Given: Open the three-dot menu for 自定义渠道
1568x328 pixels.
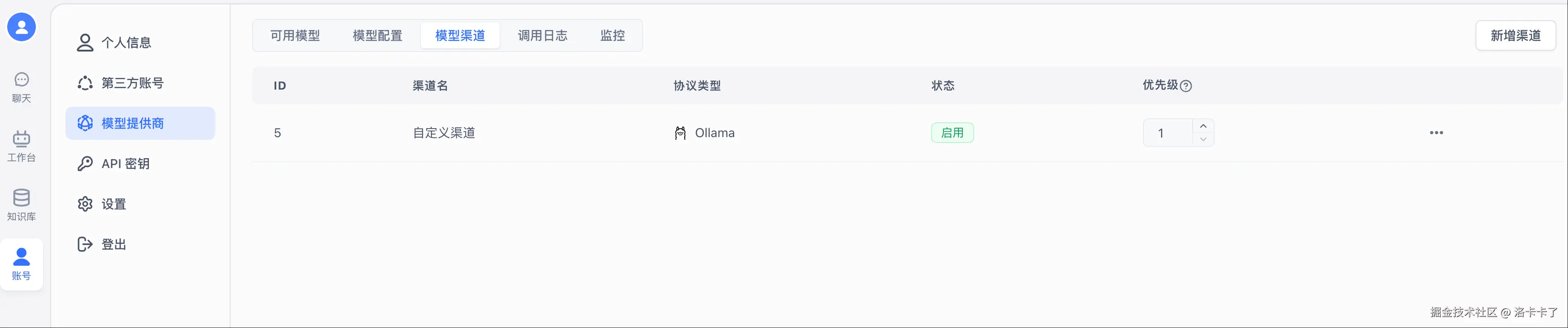Looking at the screenshot, I should point(1436,133).
